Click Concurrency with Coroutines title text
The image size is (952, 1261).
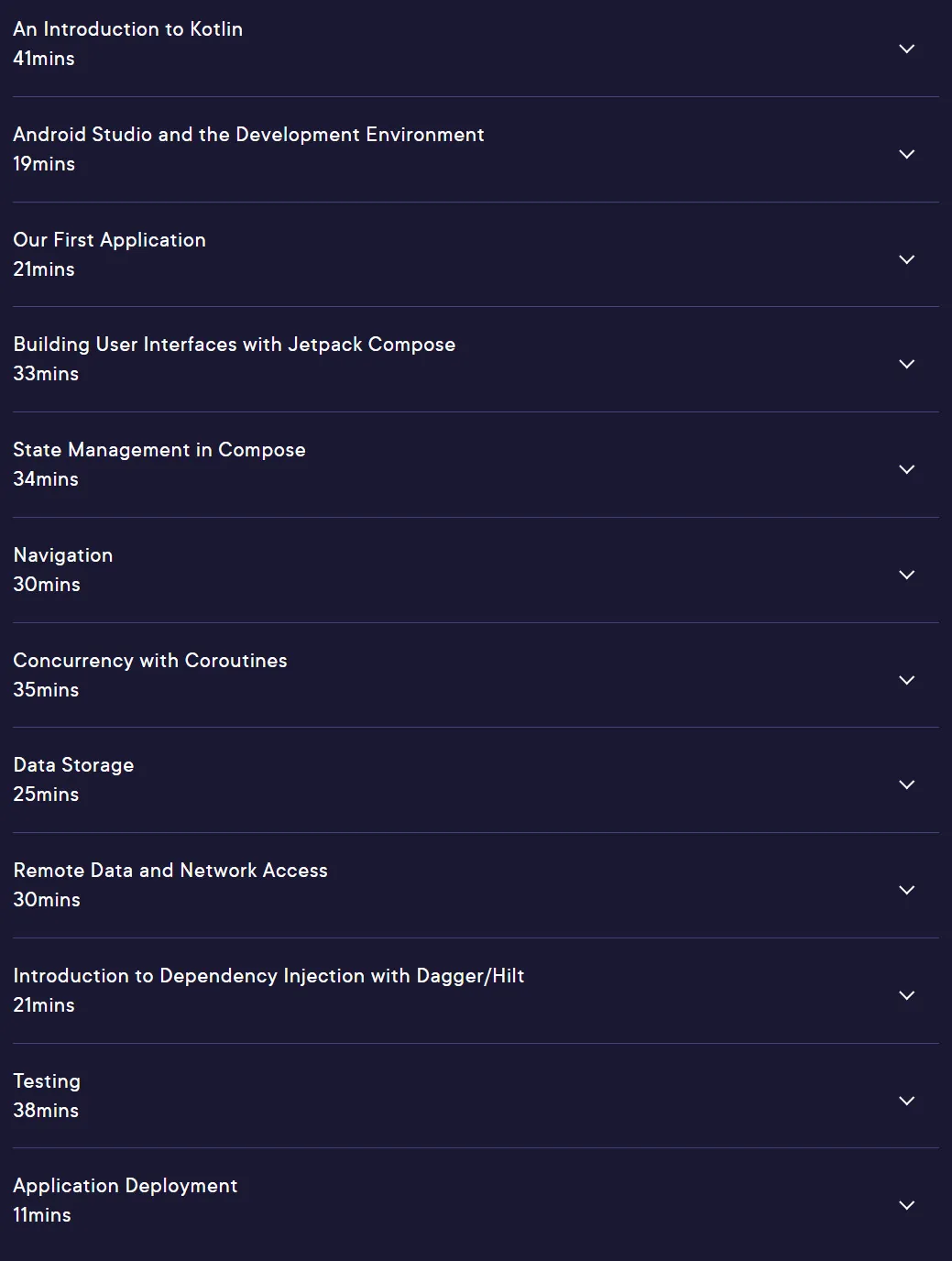150,661
